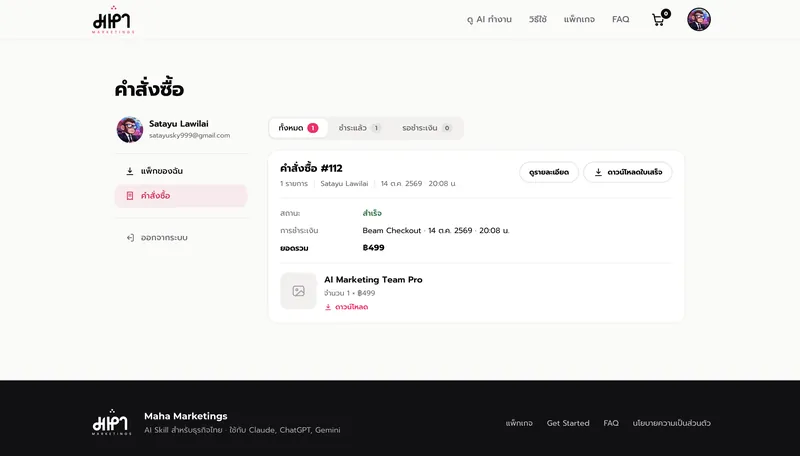Screen dimensions: 800x456
Task: Click the sidebar profile picture of Satayu Lawilai
Action: coord(130,130)
